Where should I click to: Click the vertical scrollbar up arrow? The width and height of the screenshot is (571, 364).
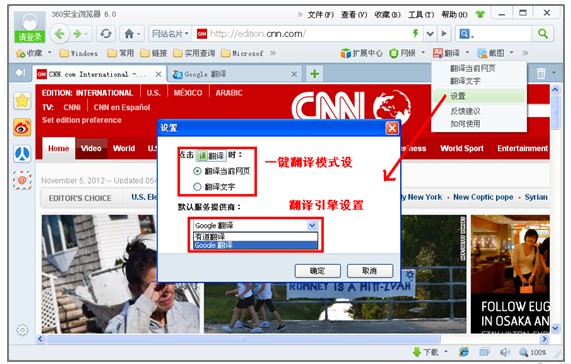[x=555, y=89]
